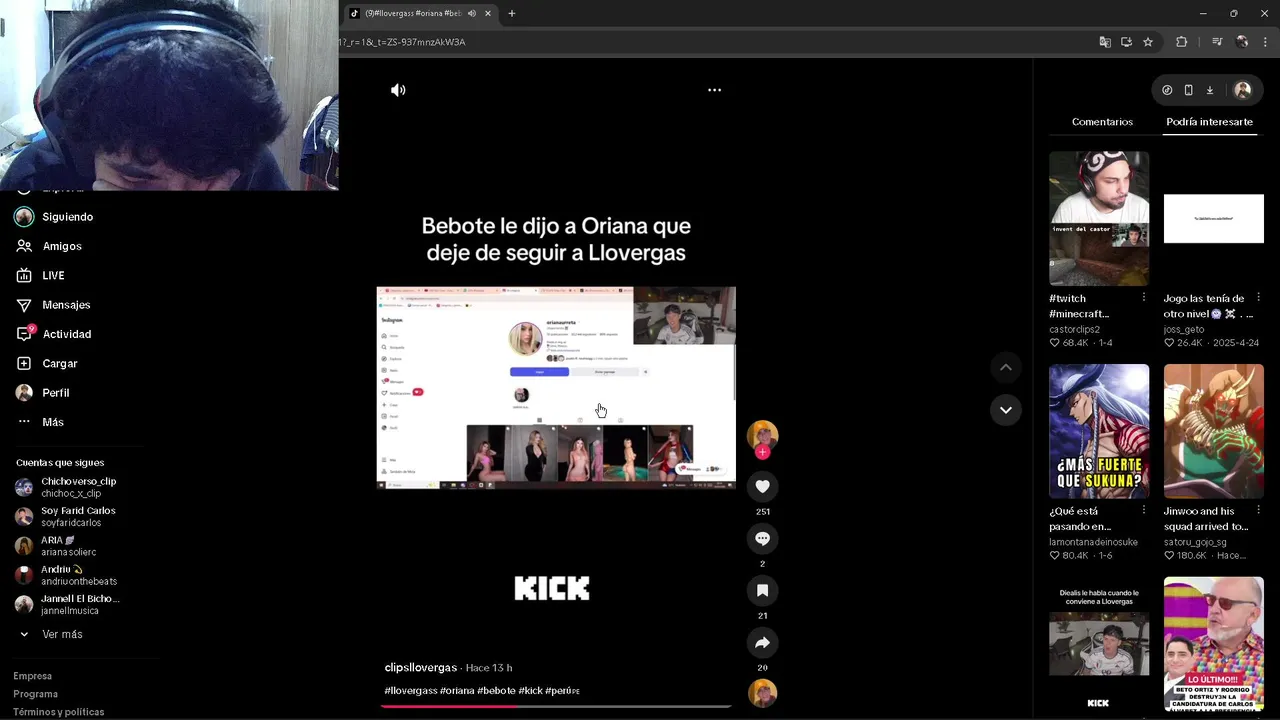Open the TikTok profile avatar menu

[x=1242, y=90]
